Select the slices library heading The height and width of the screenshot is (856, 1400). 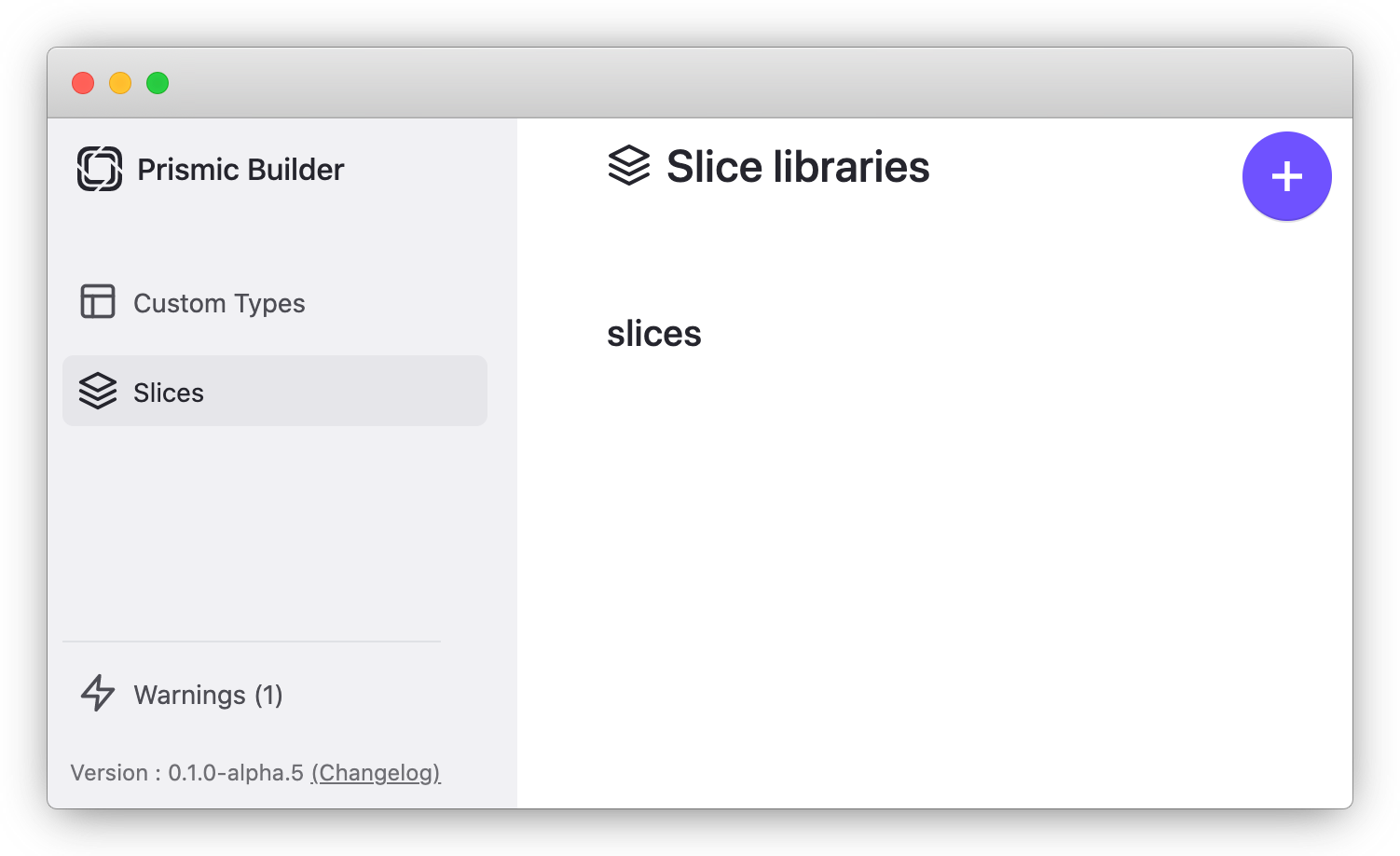coord(654,334)
